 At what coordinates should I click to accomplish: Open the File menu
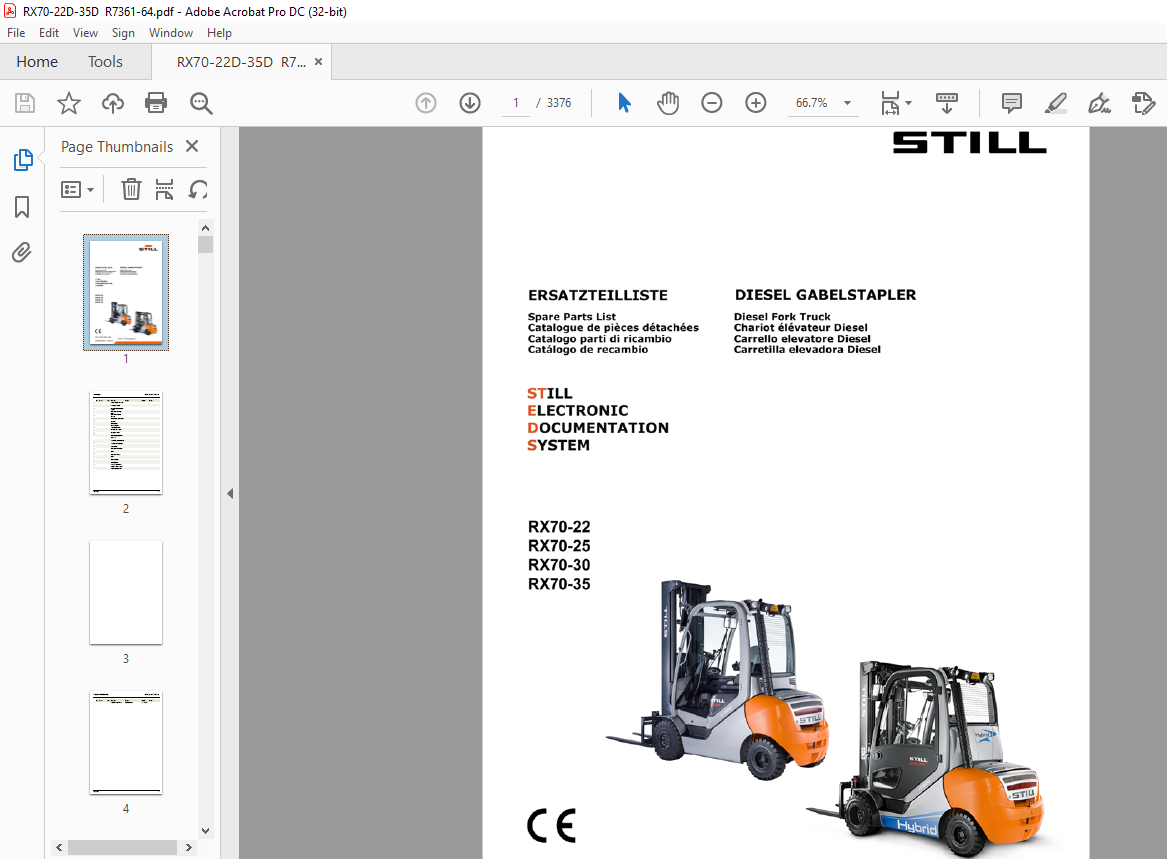pyautogui.click(x=16, y=33)
